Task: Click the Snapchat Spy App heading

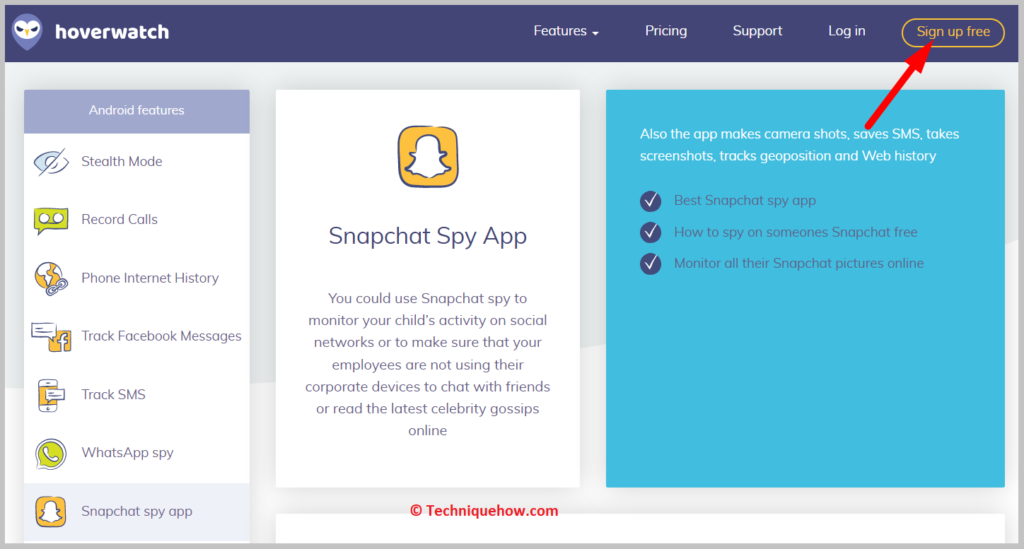Action: click(x=428, y=236)
